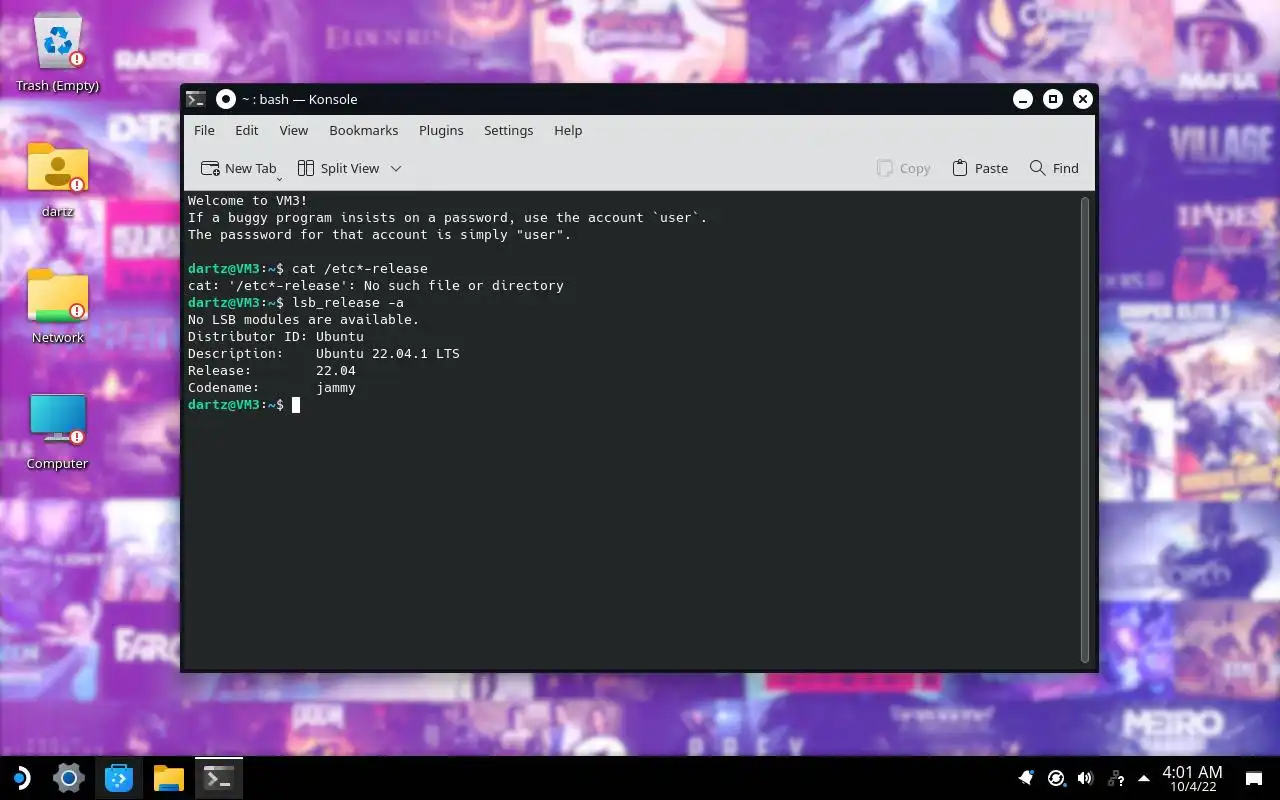Click the 'jammy' codename value
Image resolution: width=1280 pixels, height=800 pixels.
(336, 387)
